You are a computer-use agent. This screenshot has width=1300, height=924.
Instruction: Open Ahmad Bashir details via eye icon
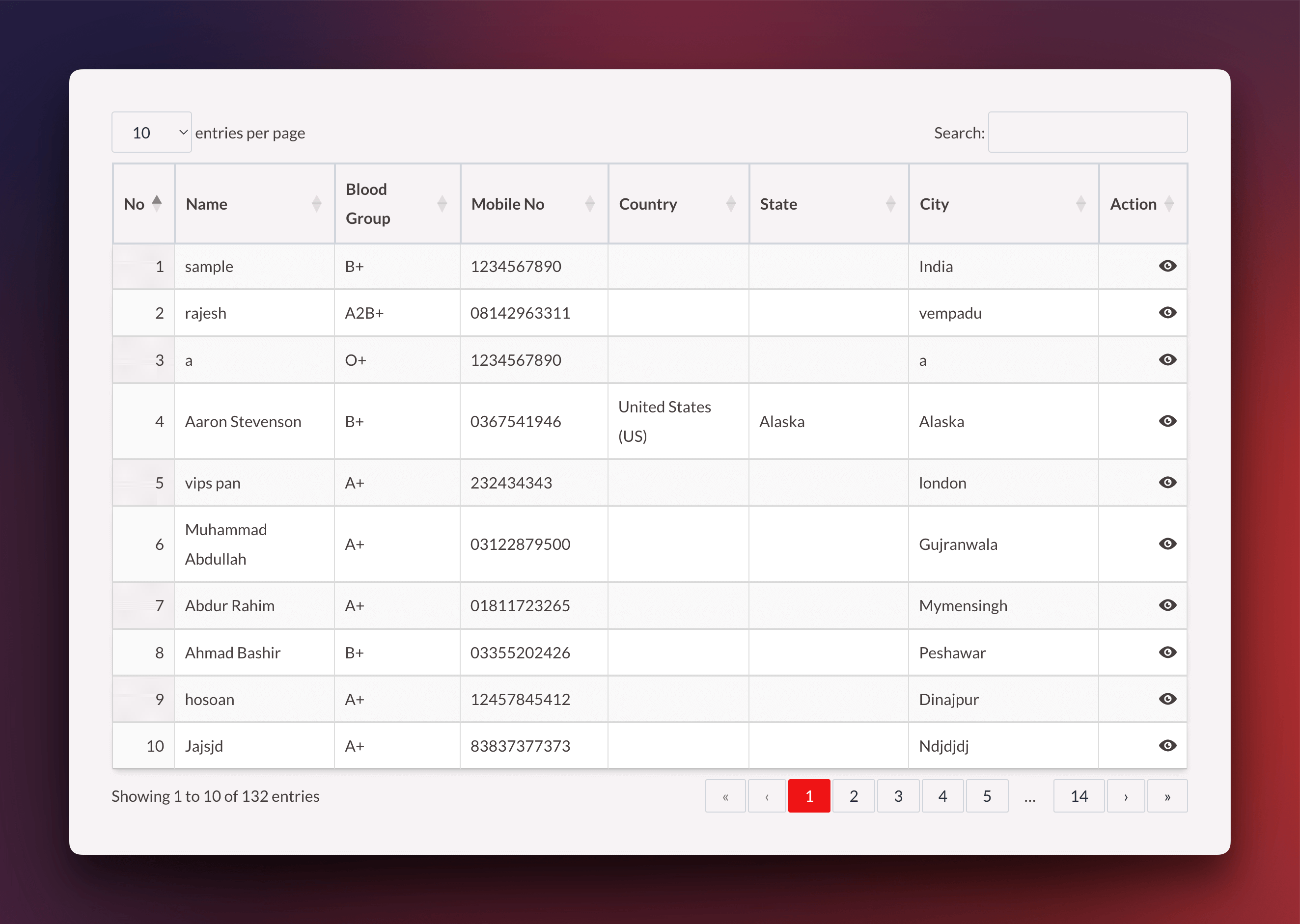(x=1167, y=652)
